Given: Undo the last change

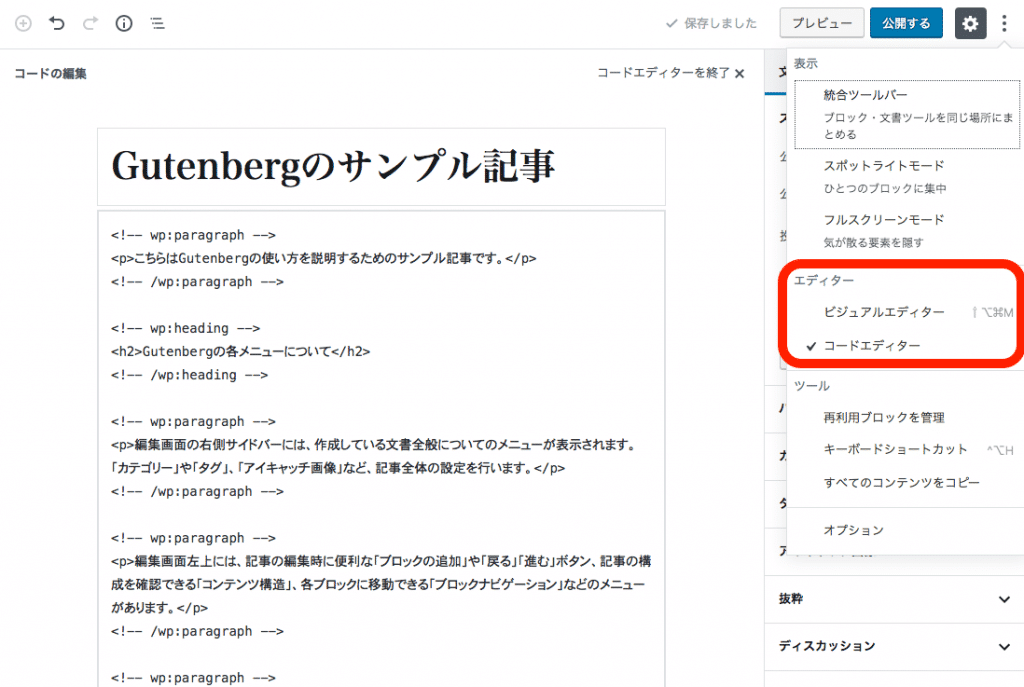Looking at the screenshot, I should pos(57,24).
